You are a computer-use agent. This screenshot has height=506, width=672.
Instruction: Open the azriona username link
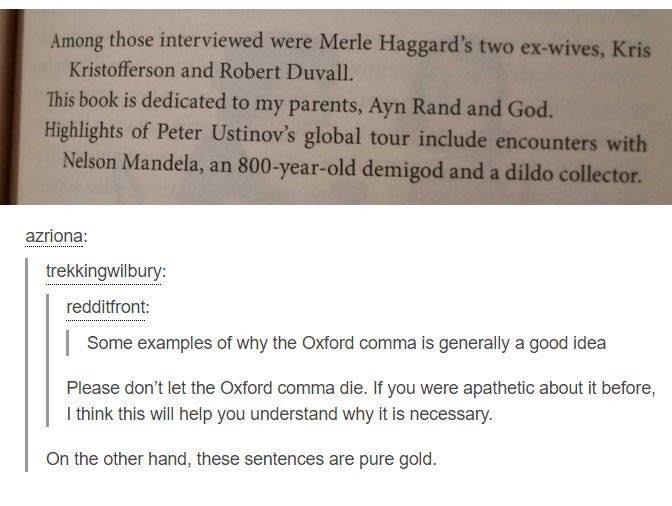pyautogui.click(x=54, y=236)
